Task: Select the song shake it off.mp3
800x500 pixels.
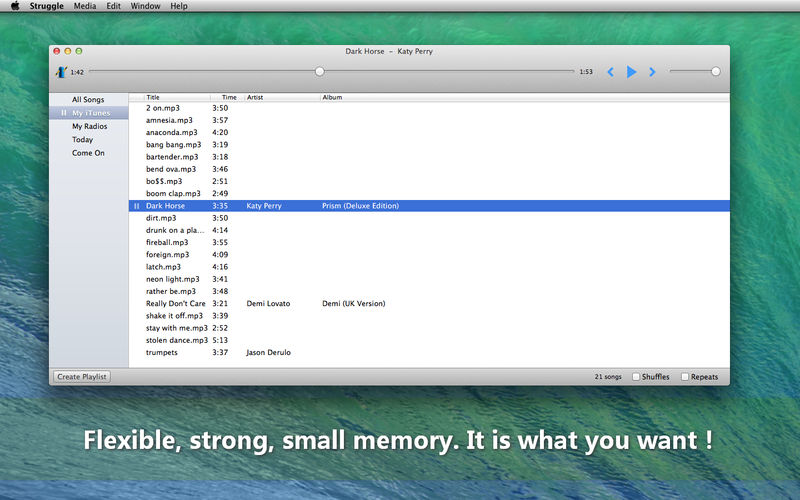Action: [174, 316]
